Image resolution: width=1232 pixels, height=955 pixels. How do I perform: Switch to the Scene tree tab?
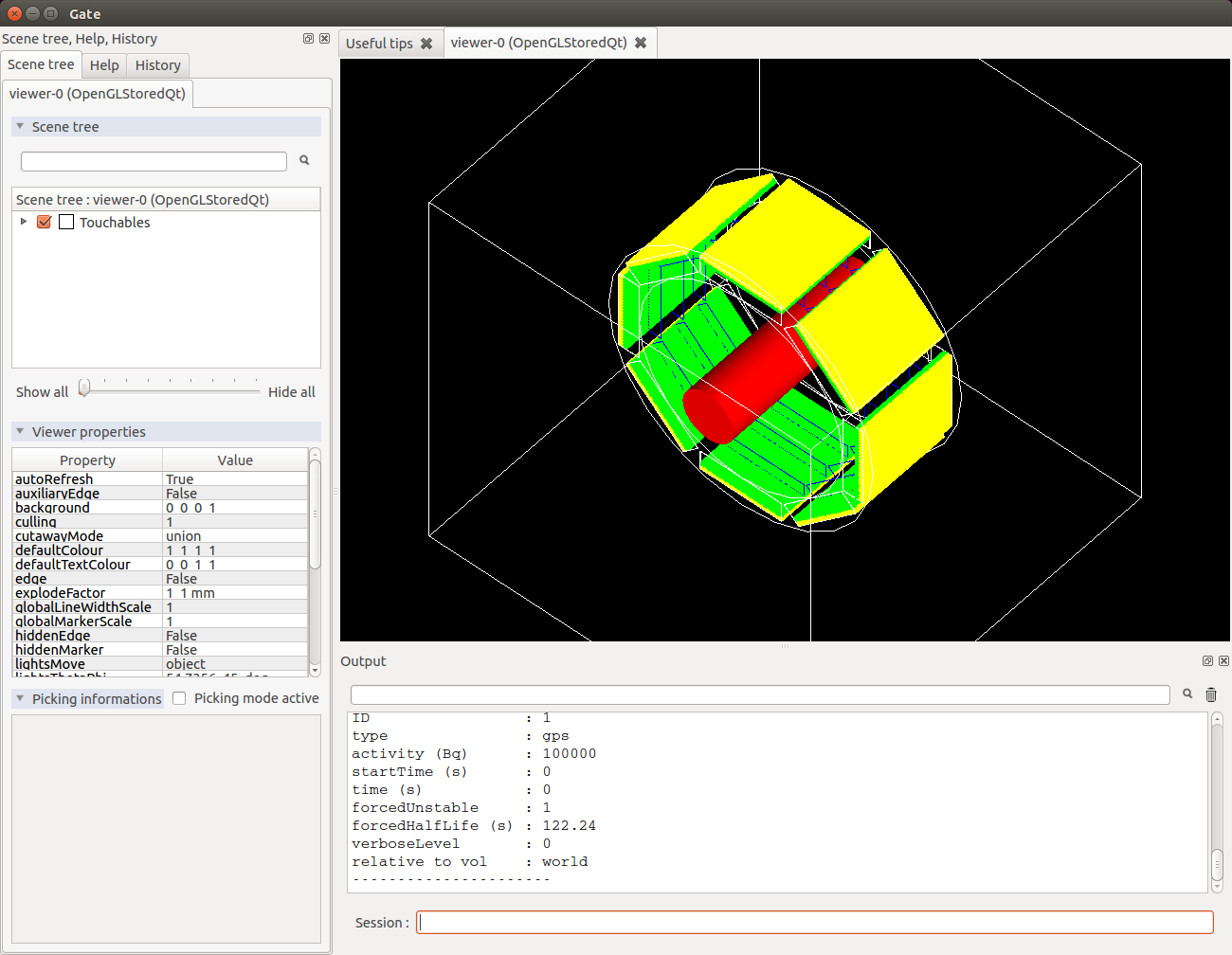41,64
